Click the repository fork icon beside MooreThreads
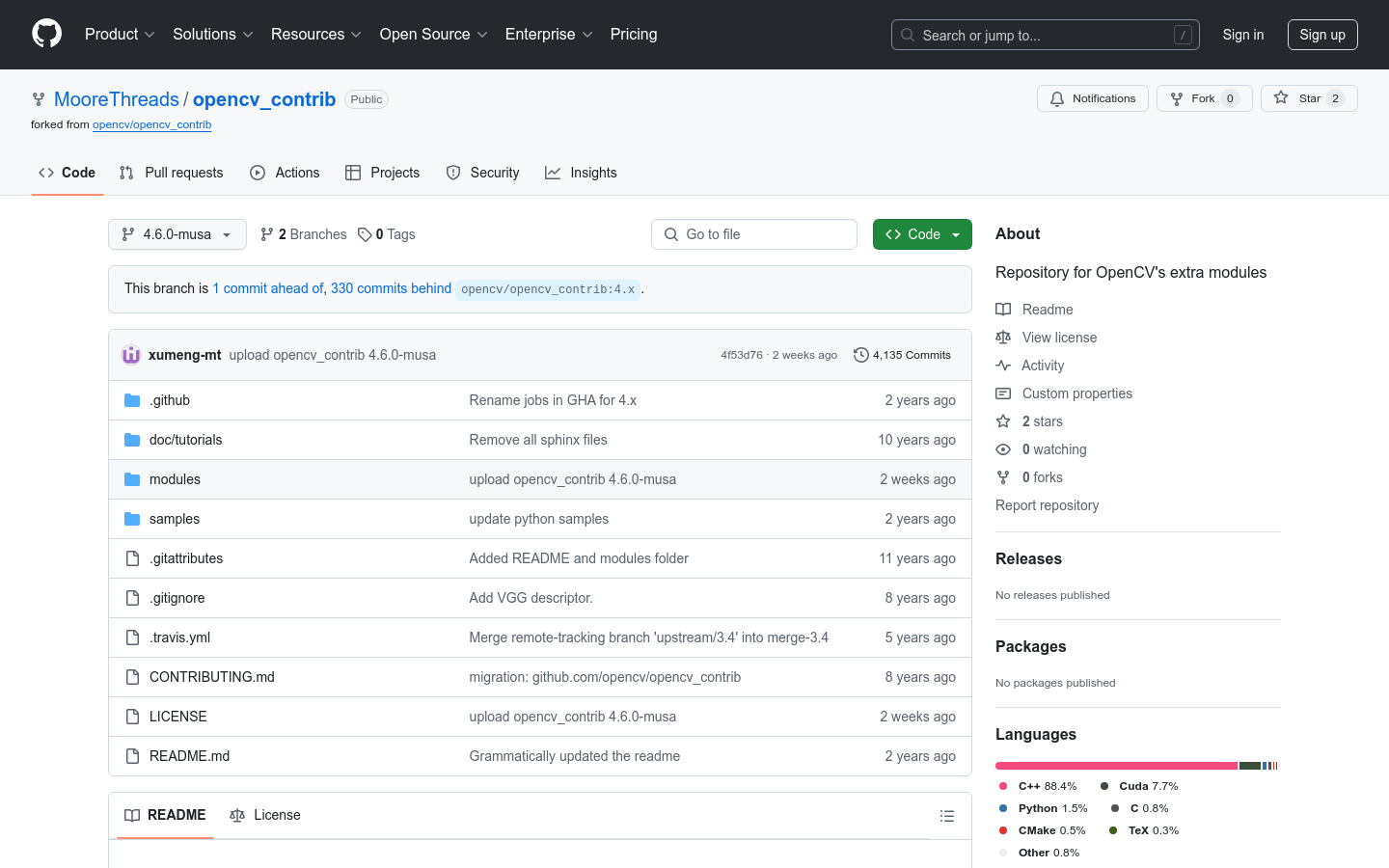This screenshot has width=1389, height=868. 39,99
